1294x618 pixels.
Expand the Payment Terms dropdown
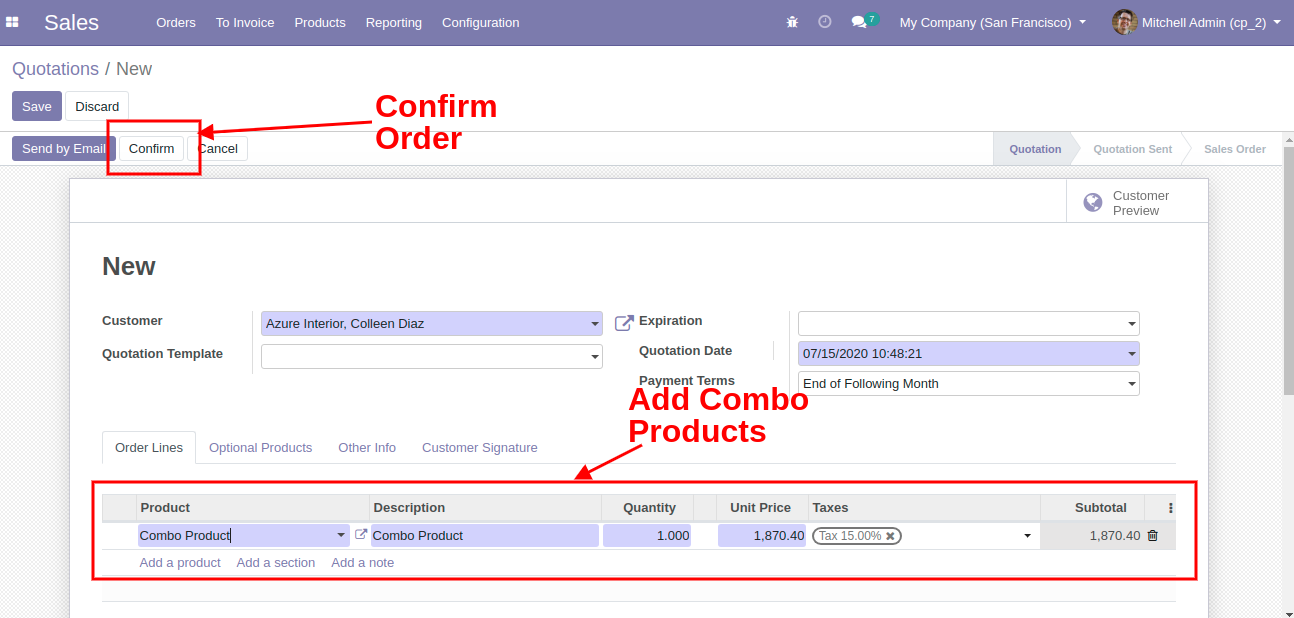pyautogui.click(x=1132, y=384)
